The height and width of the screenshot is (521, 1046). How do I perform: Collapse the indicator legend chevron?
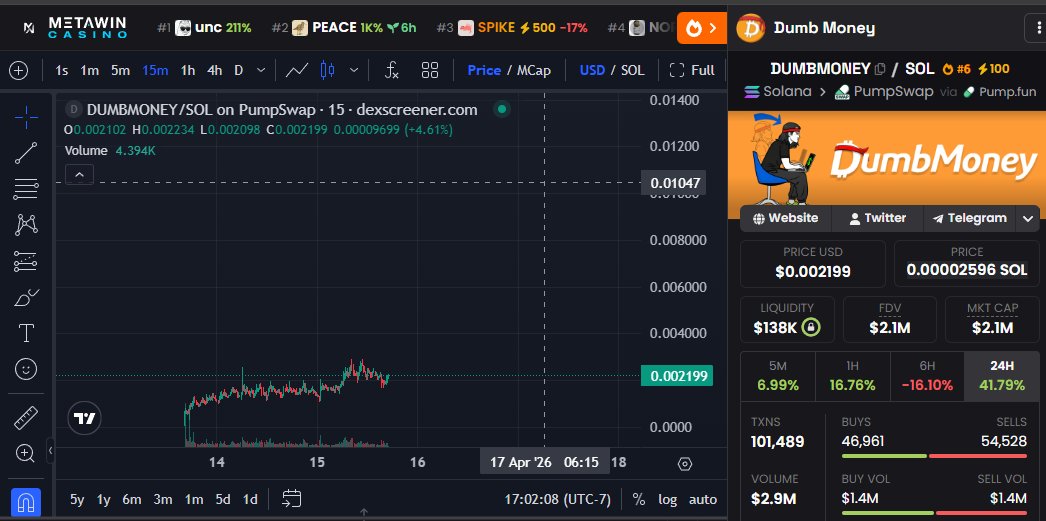click(x=79, y=175)
